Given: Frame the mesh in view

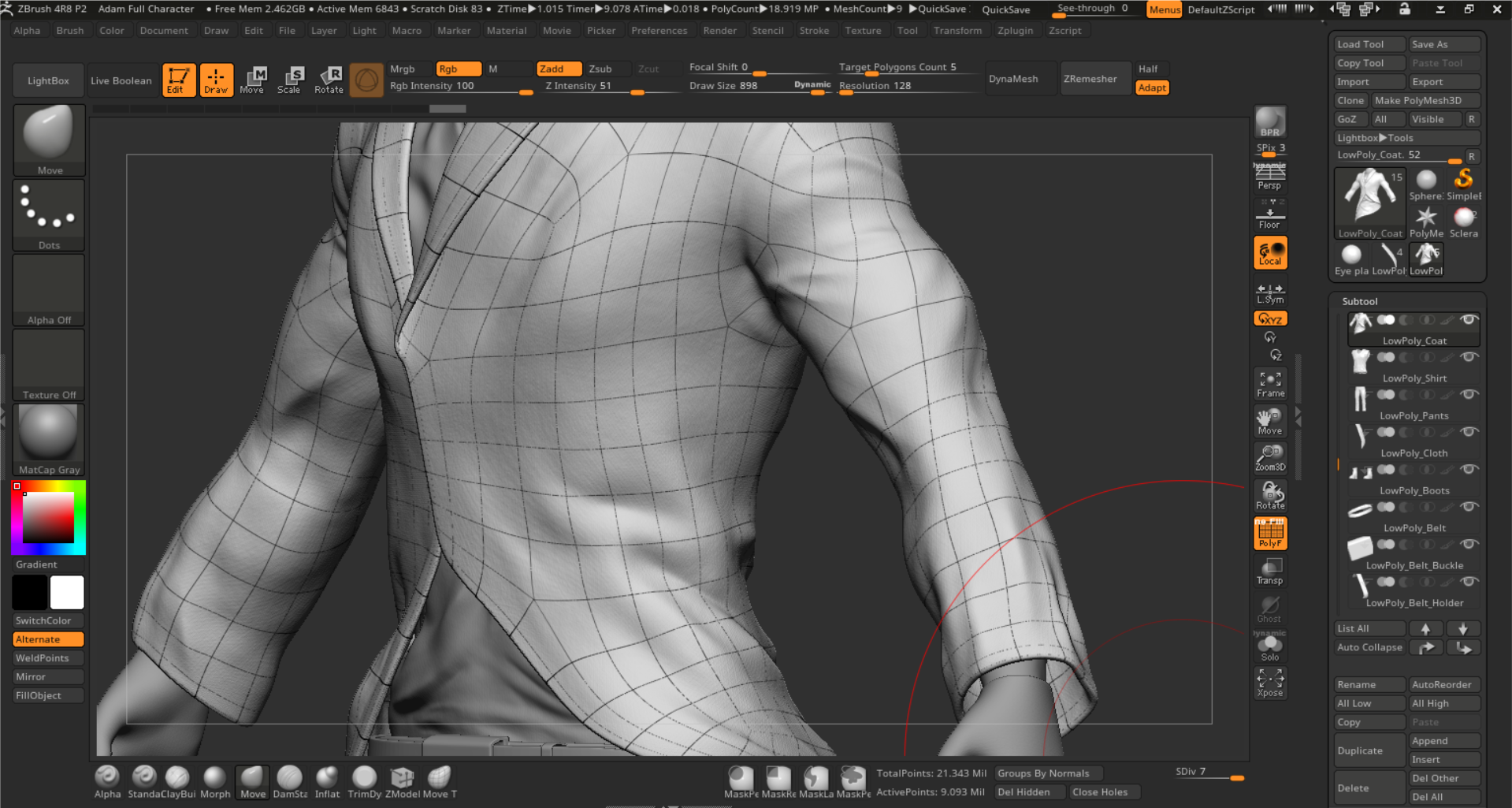Looking at the screenshot, I should click(1270, 384).
